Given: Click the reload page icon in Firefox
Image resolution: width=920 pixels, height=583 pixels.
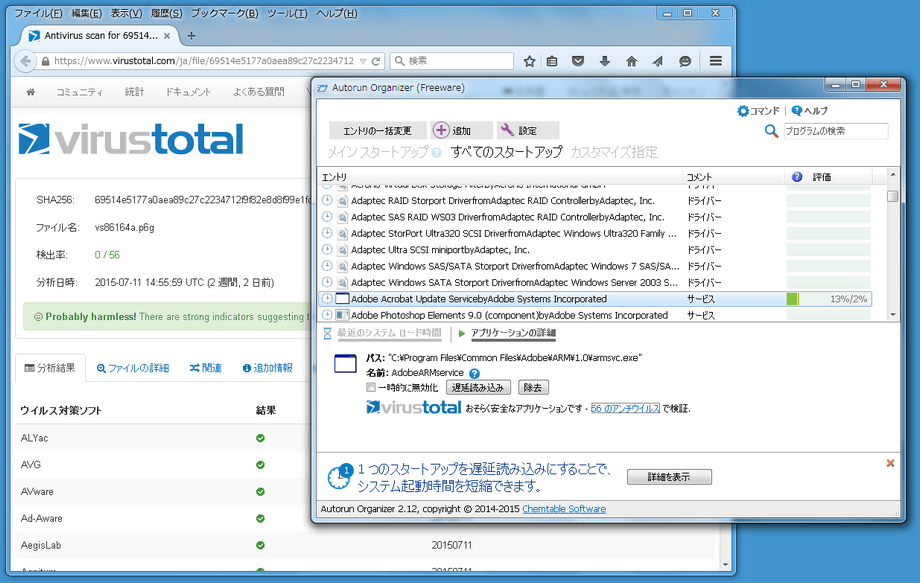Looking at the screenshot, I should [376, 61].
